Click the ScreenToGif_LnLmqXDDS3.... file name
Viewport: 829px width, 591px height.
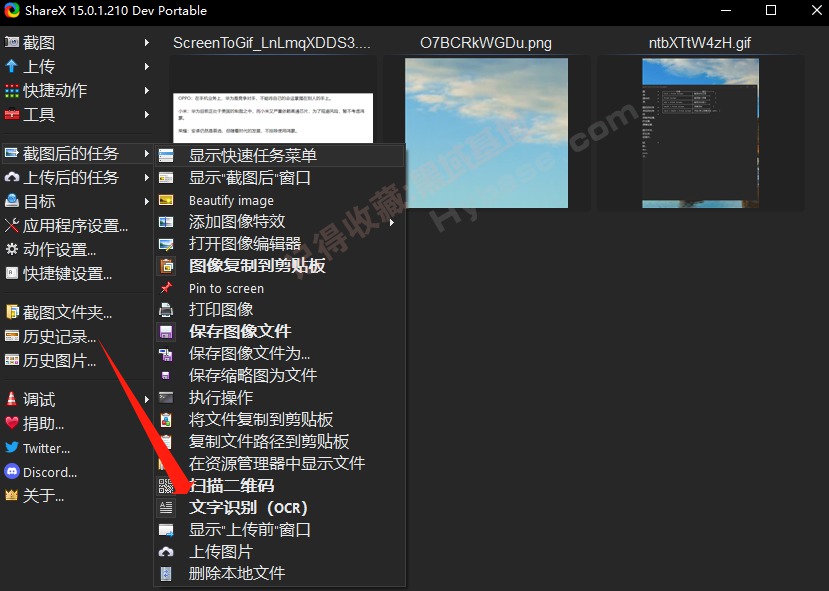pos(272,43)
